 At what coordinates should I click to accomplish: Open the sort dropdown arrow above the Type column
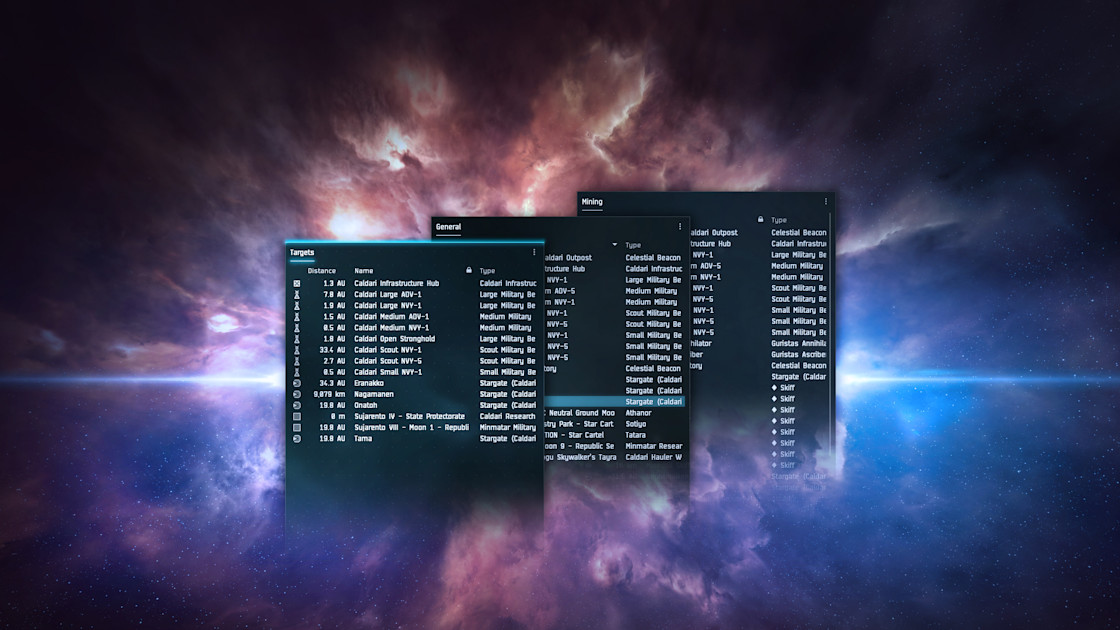coord(615,243)
